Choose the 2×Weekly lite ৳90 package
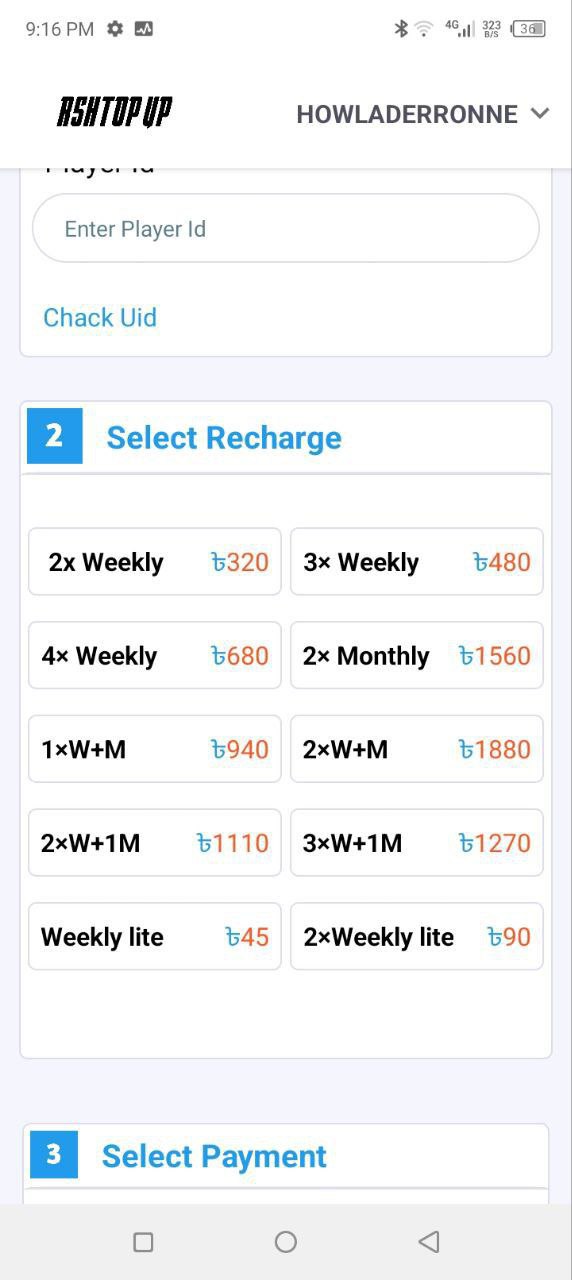Image resolution: width=572 pixels, height=1280 pixels. (417, 937)
